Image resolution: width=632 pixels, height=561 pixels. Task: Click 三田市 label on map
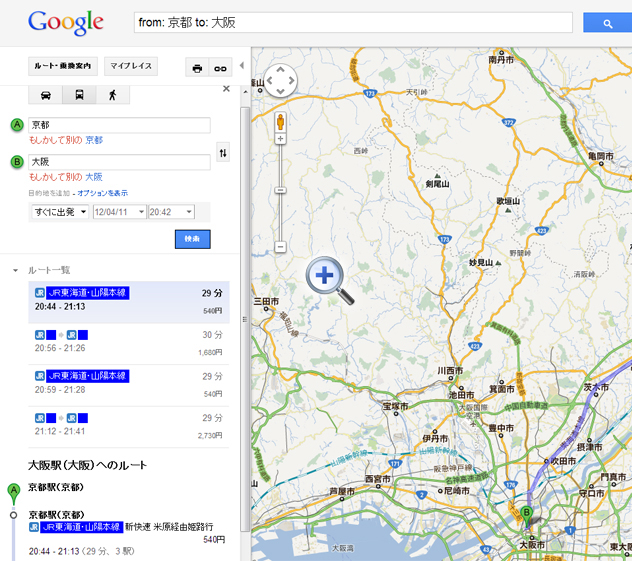tap(266, 301)
